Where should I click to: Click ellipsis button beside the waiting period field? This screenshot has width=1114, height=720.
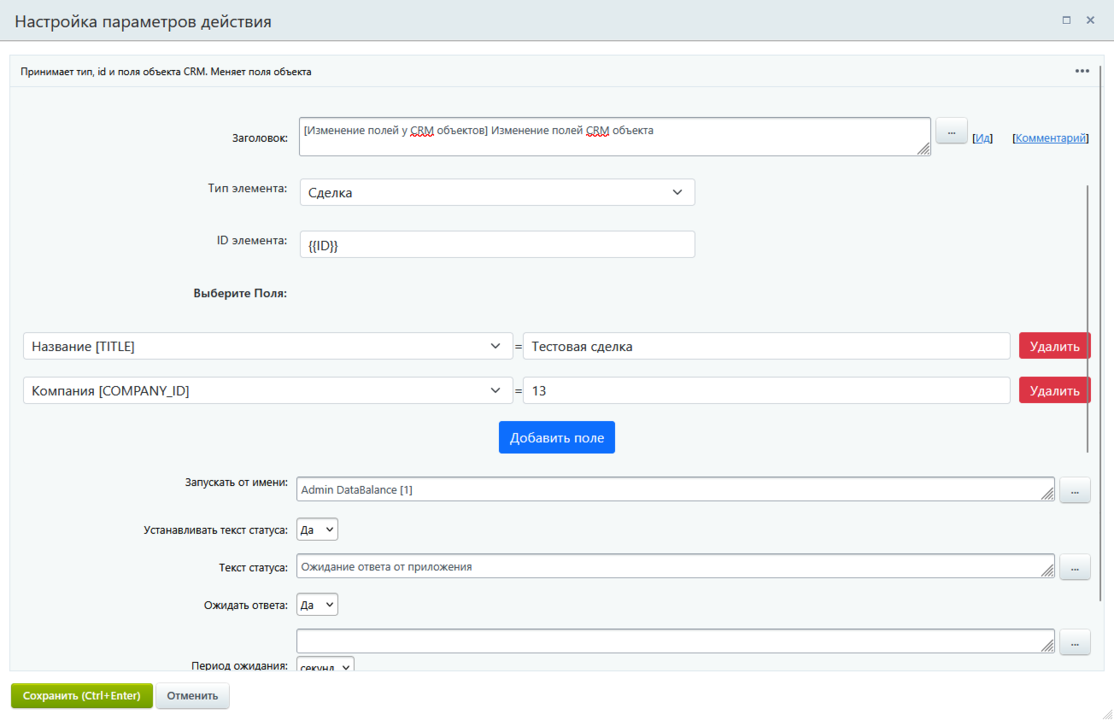click(x=1074, y=642)
